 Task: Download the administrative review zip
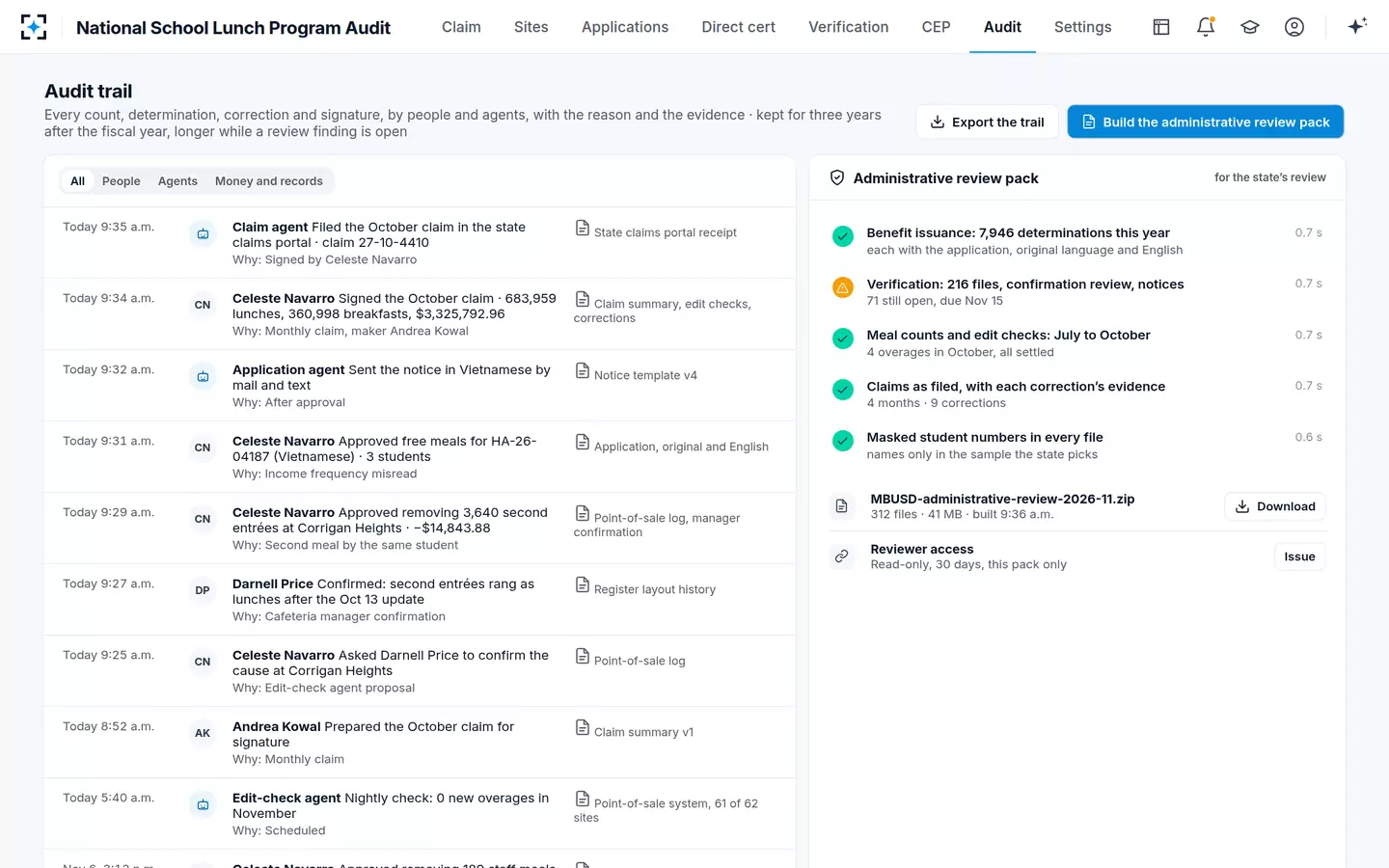[1275, 506]
